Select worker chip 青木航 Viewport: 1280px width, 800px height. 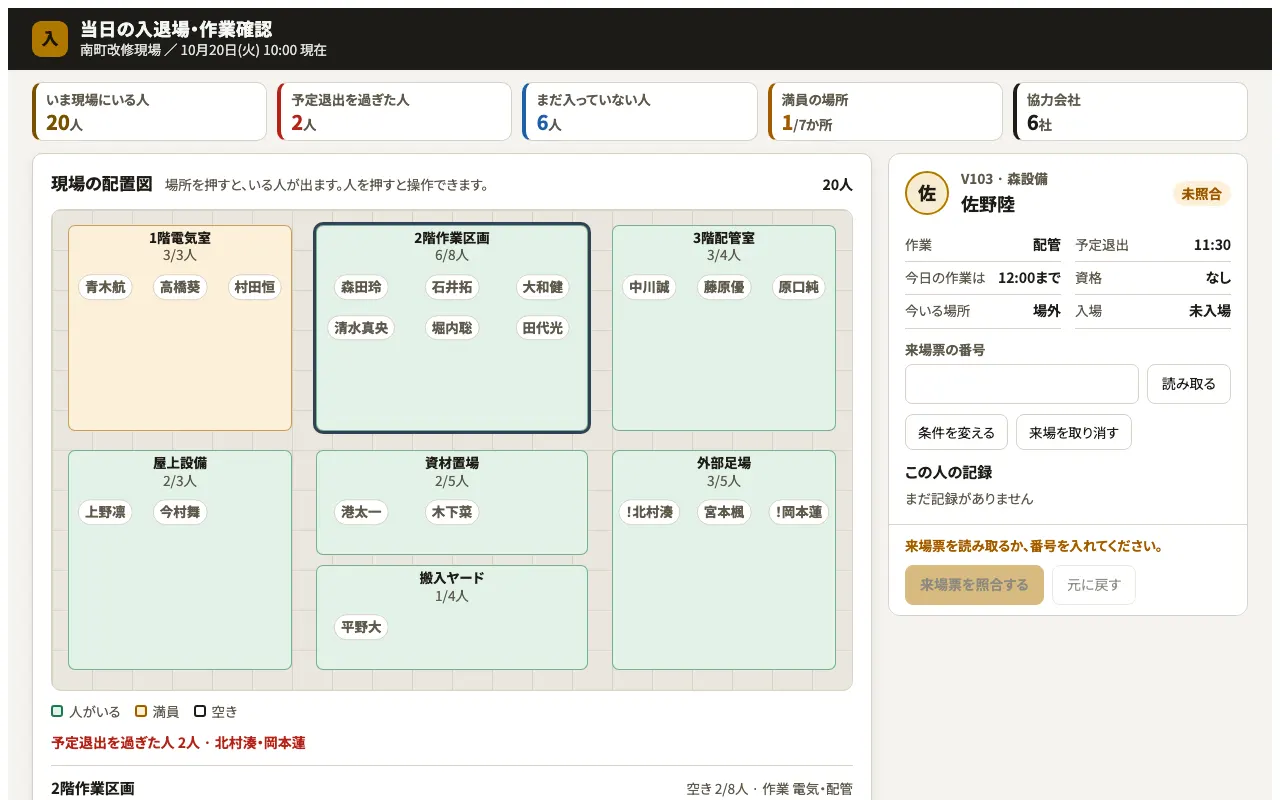tap(105, 287)
